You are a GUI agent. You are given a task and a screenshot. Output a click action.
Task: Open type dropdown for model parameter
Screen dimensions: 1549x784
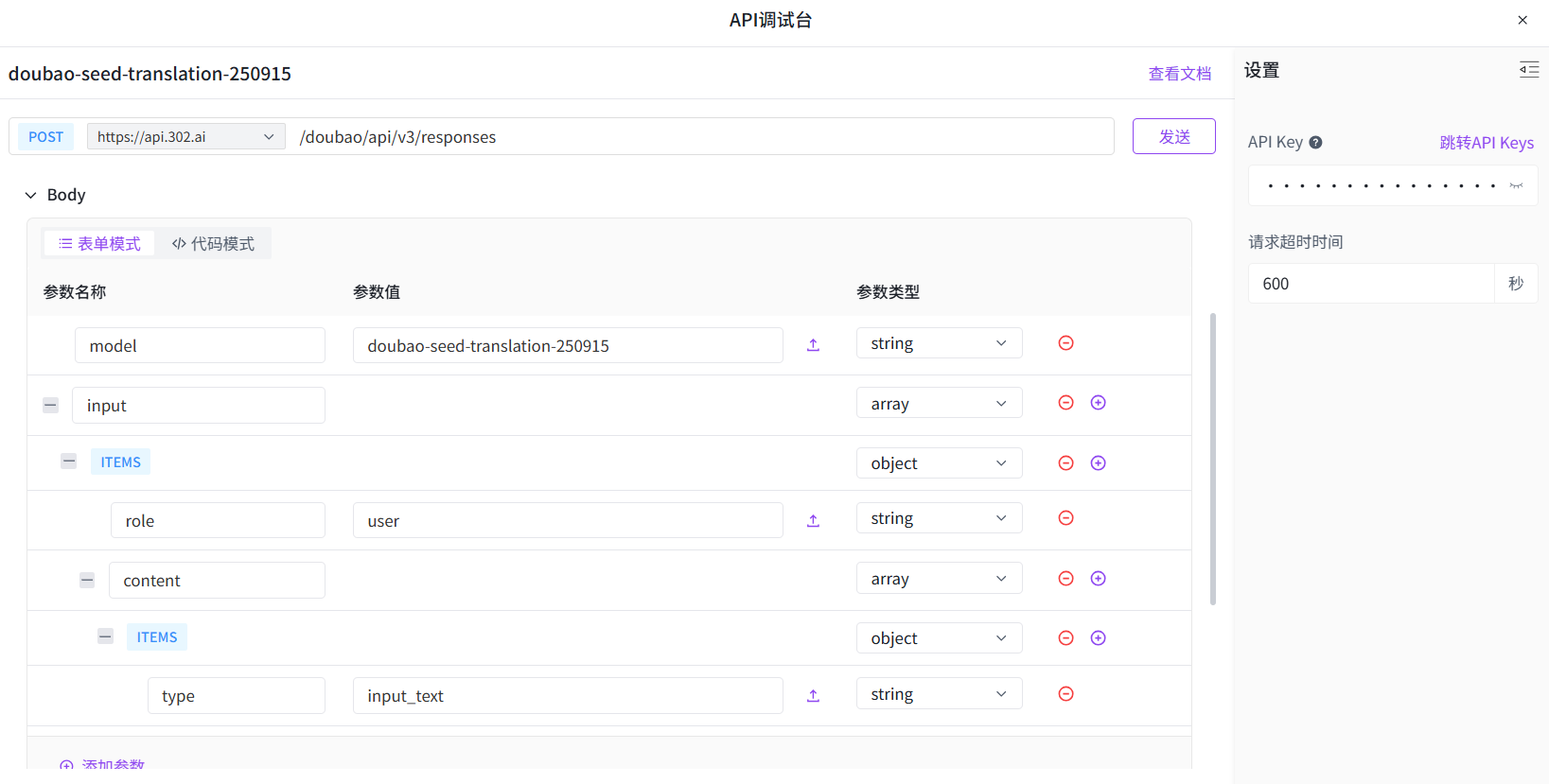pos(938,343)
